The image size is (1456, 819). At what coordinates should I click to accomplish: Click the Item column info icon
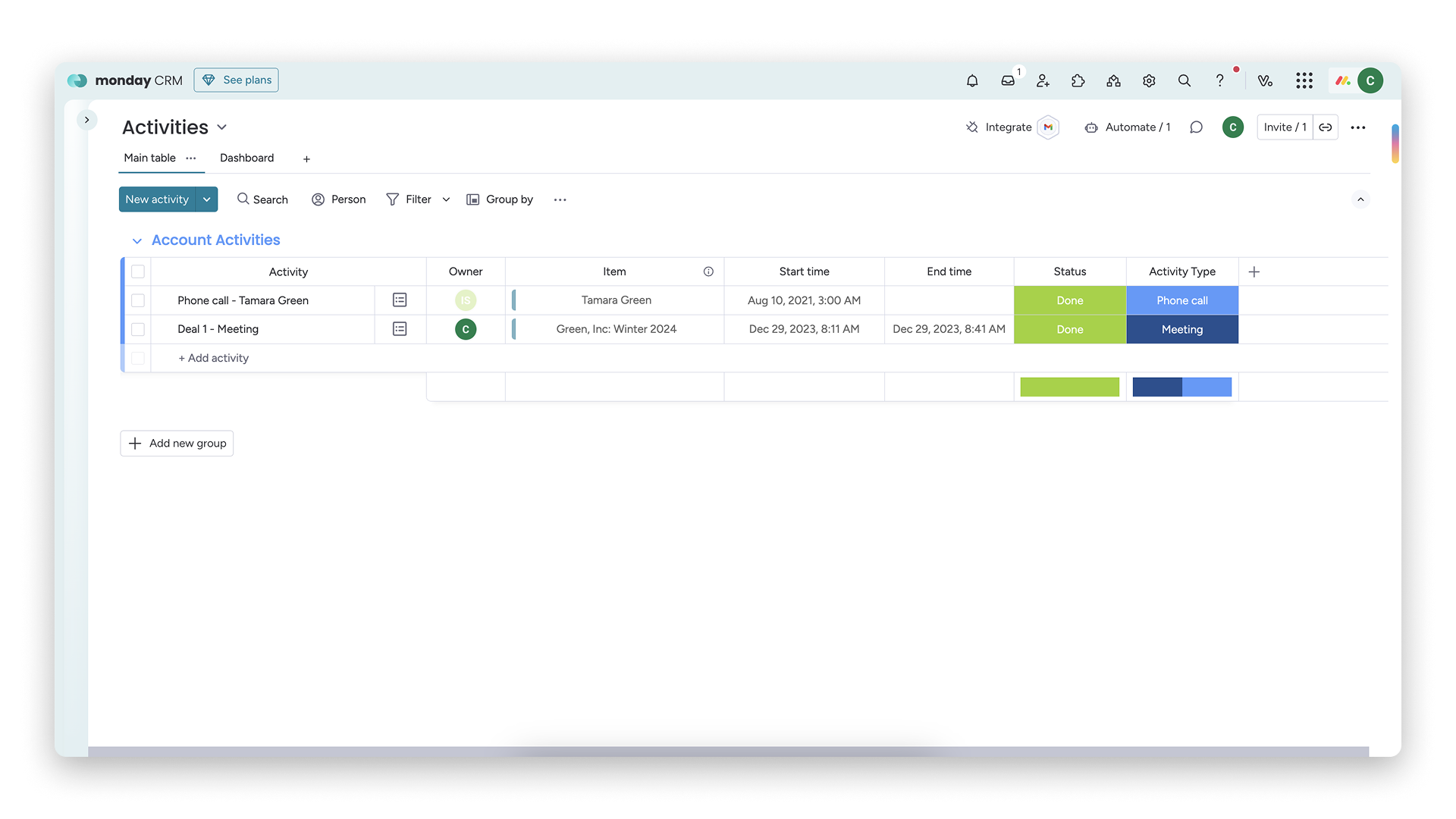[708, 271]
